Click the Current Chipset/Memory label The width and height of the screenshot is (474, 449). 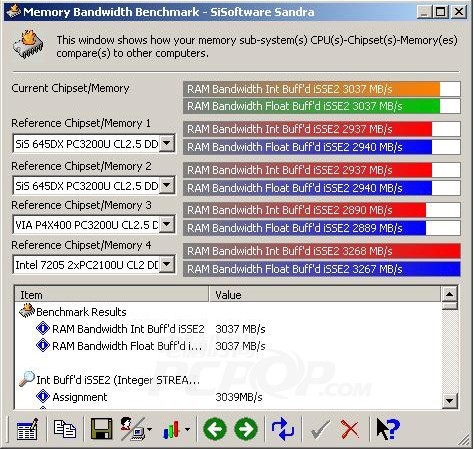(70, 88)
